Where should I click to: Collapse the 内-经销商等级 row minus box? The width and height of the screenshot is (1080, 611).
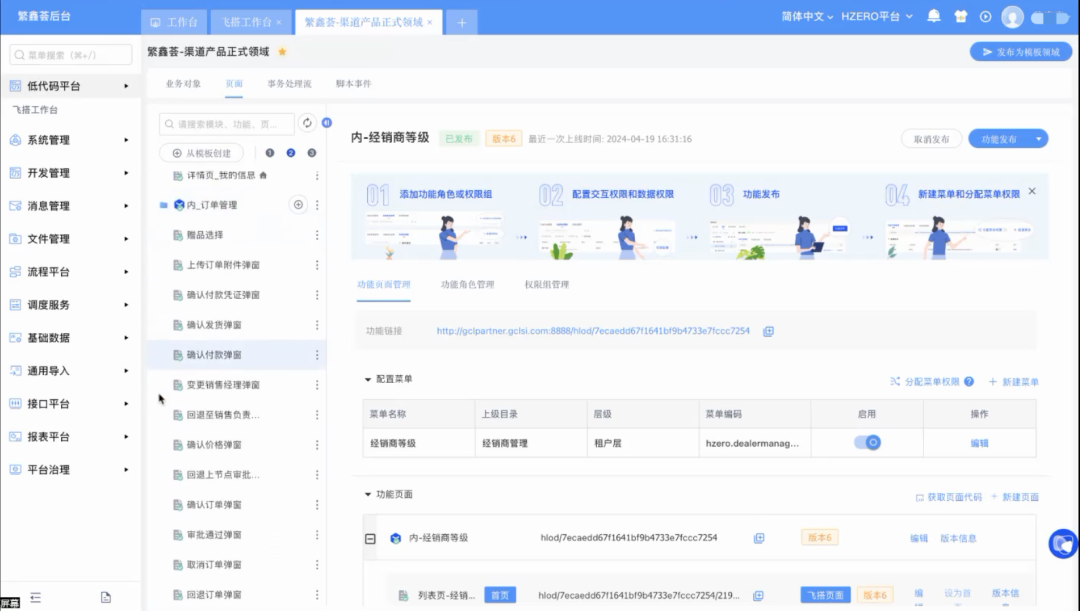click(x=370, y=538)
